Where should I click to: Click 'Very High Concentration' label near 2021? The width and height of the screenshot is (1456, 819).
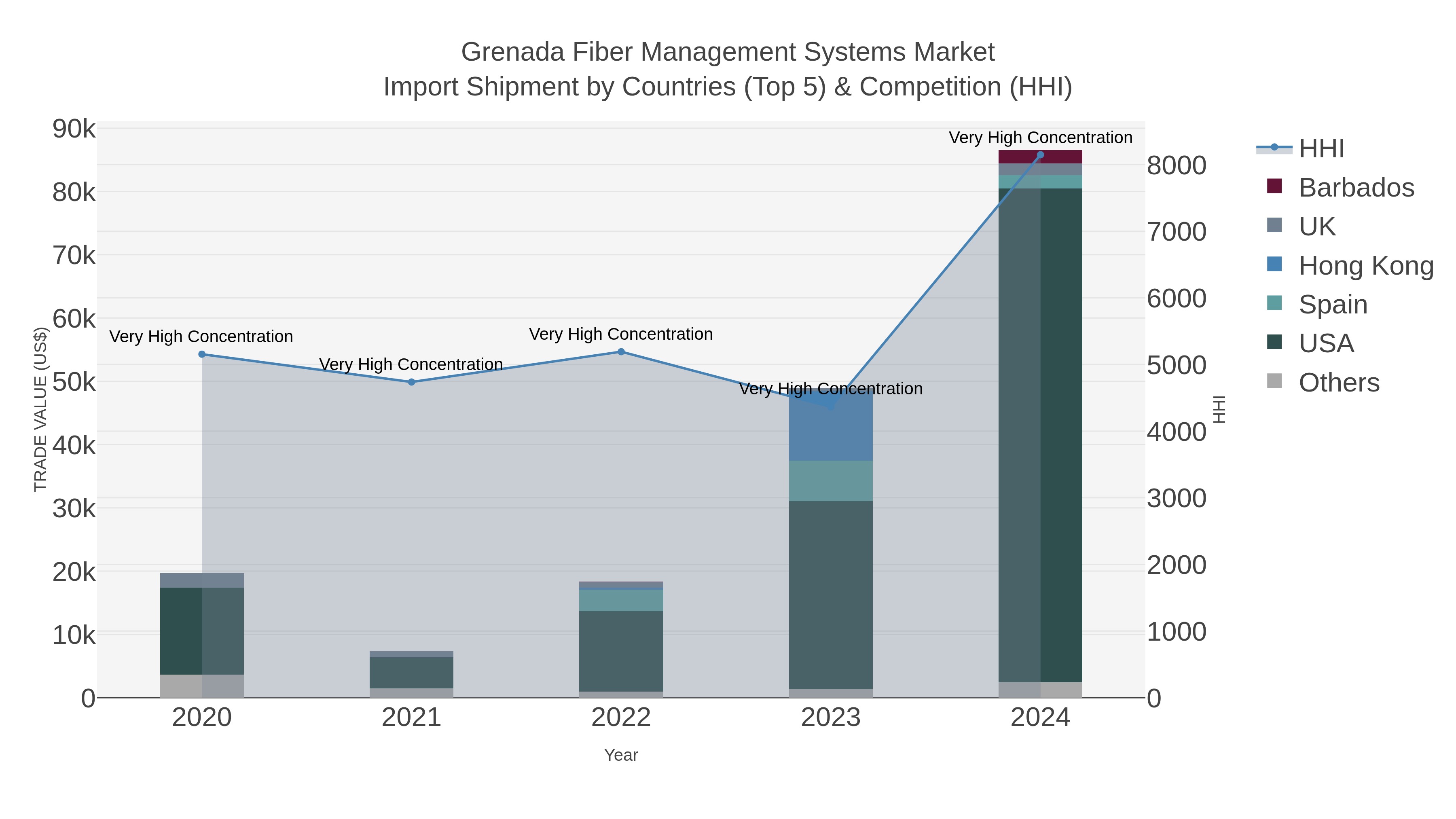411,364
